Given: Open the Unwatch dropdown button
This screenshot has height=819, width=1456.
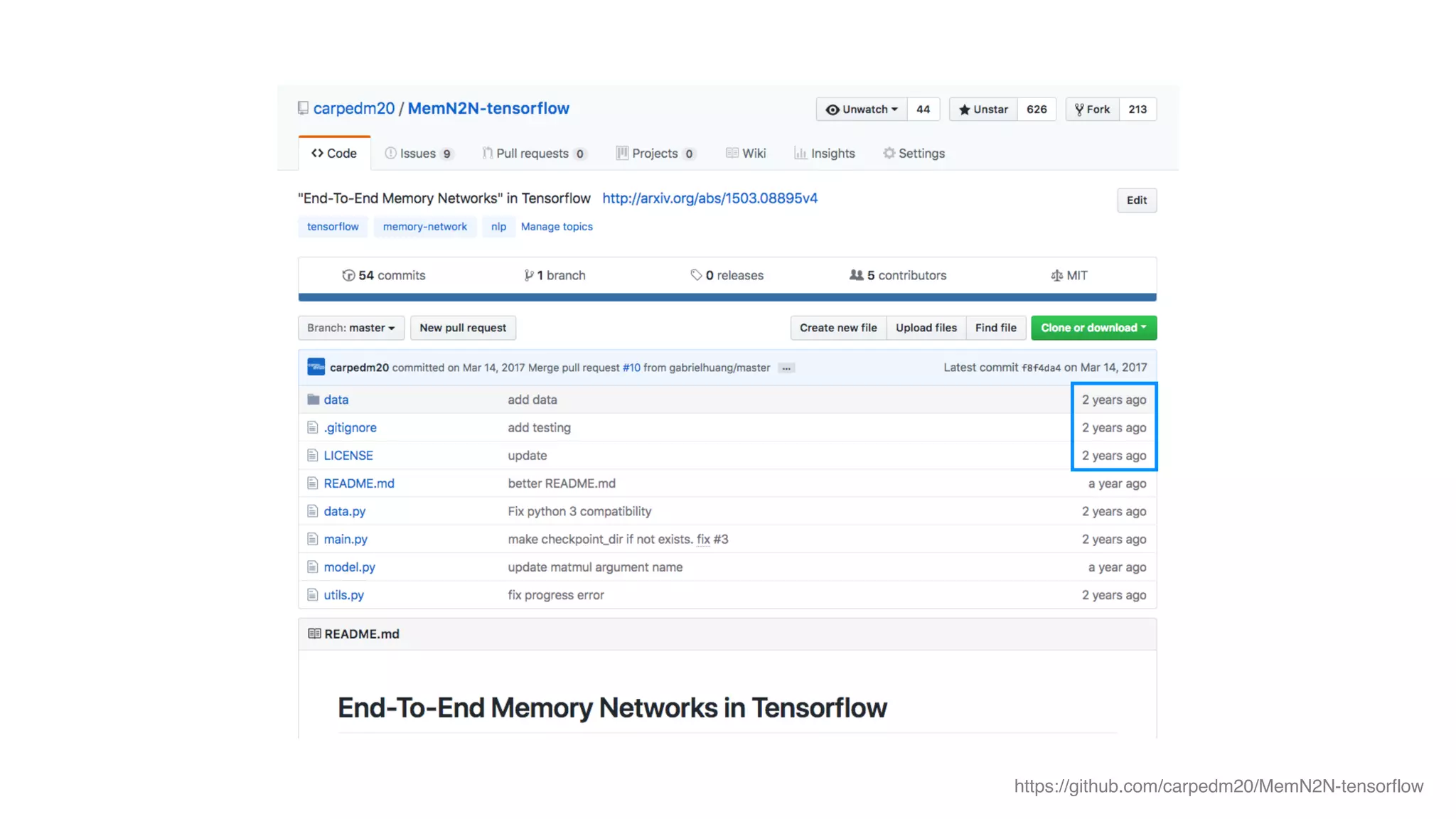Looking at the screenshot, I should pos(862,109).
